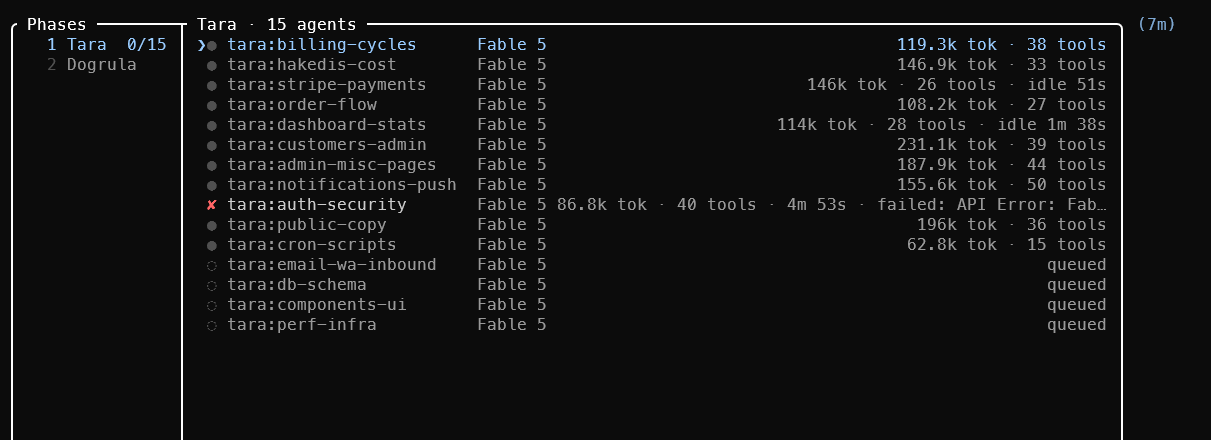Screen dimensions: 1211x440
Task: Select tara:admin-misc-pages agent entry
Action: tap(652, 165)
